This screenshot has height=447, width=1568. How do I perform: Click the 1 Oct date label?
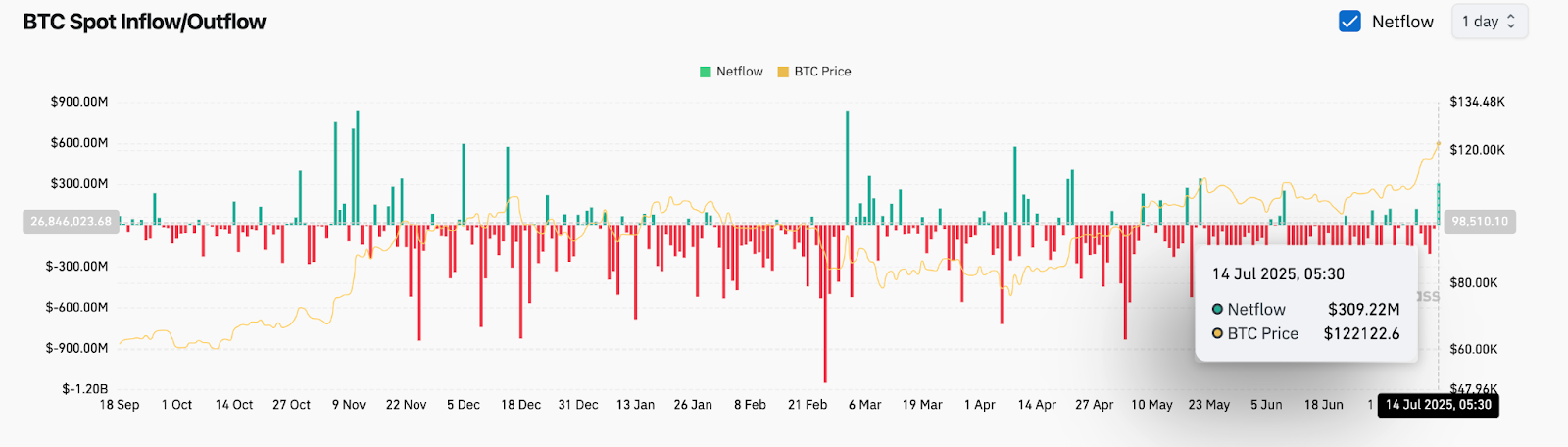(177, 405)
